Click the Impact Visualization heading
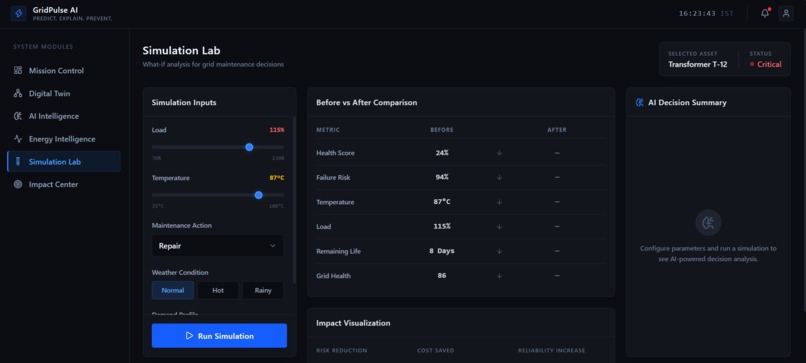Image resolution: width=806 pixels, height=363 pixels. click(353, 323)
